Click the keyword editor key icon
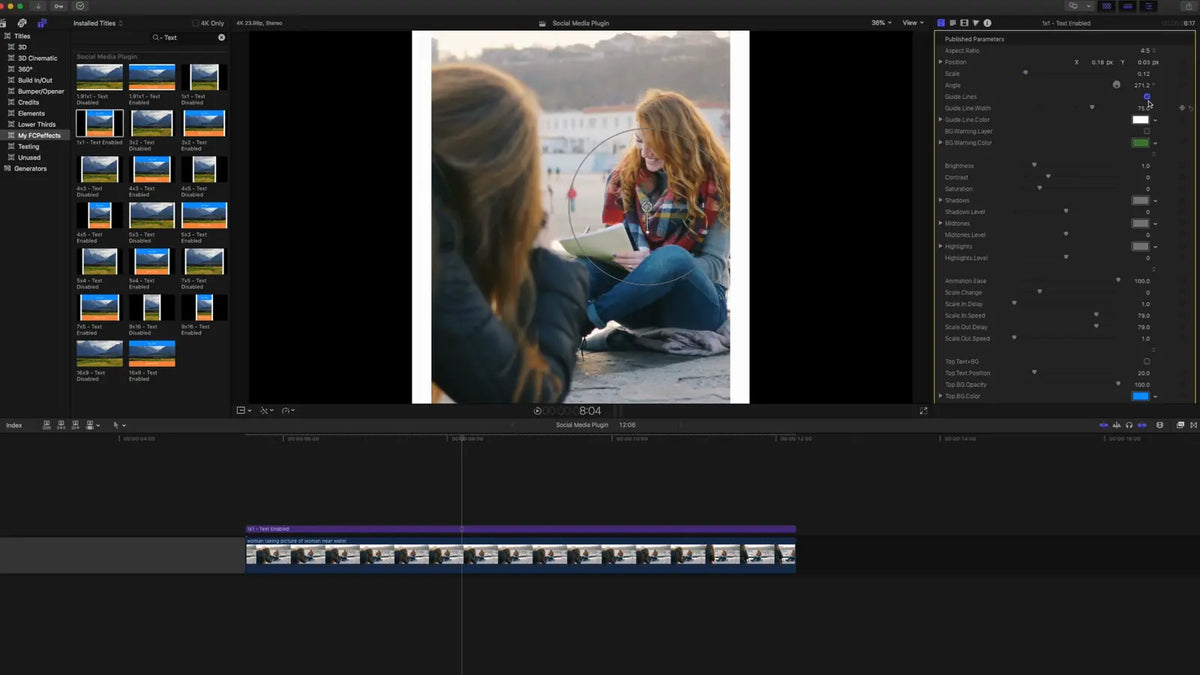 click(57, 6)
